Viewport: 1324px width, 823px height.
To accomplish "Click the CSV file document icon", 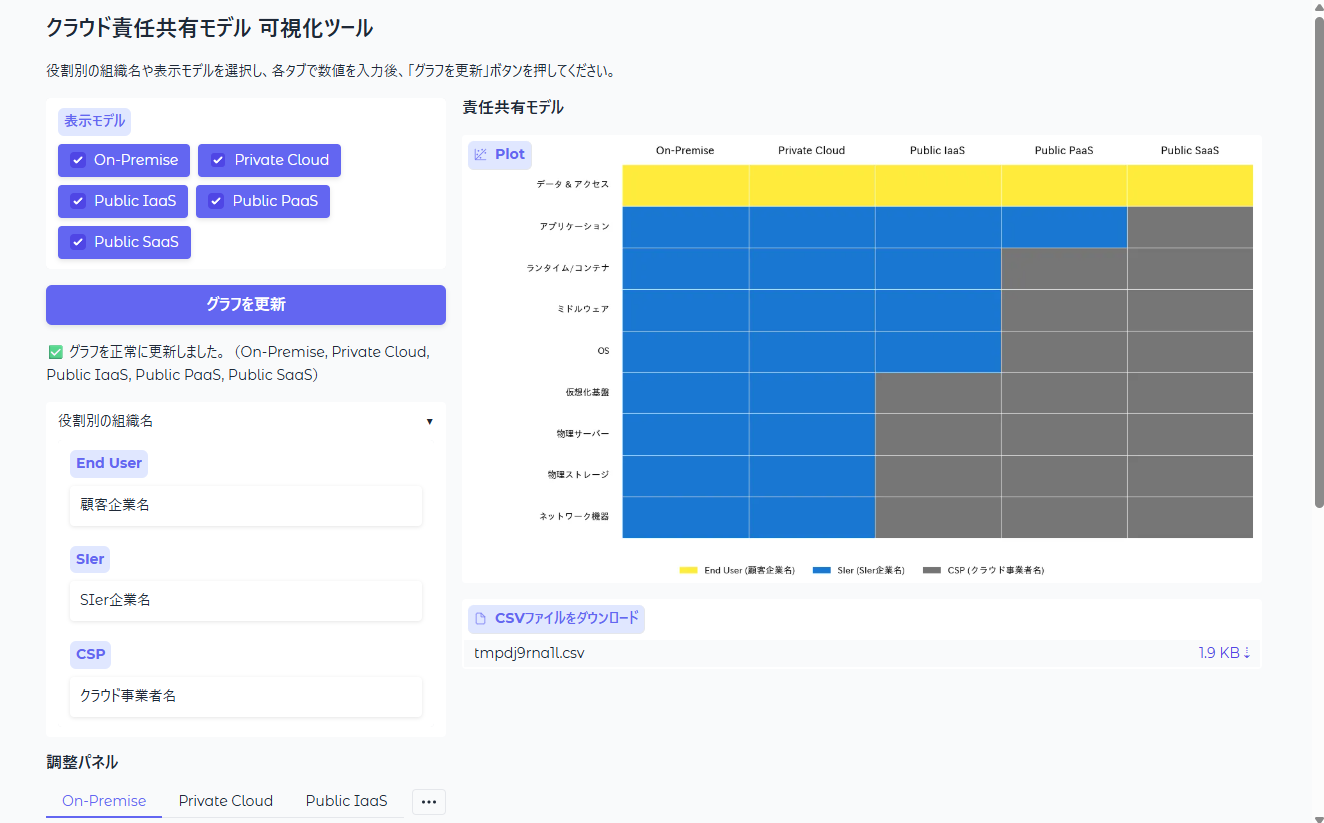I will click(x=481, y=618).
